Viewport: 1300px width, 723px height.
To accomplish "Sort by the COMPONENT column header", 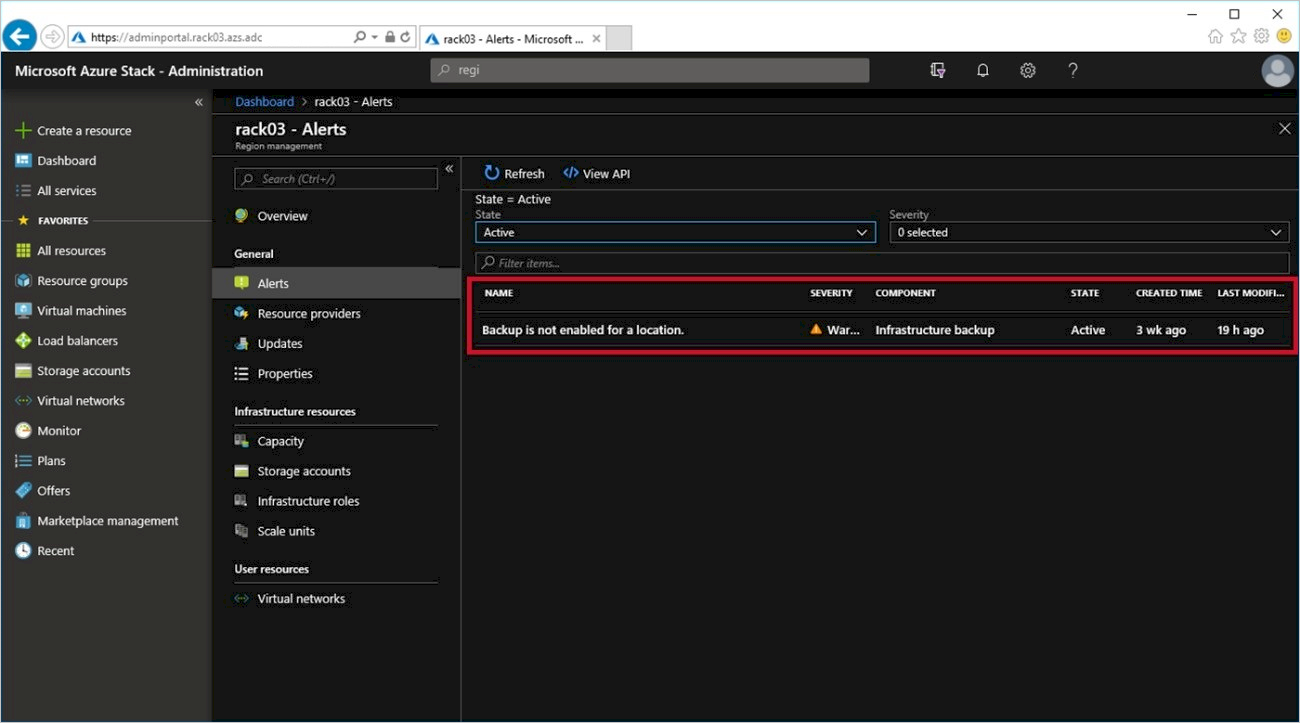I will point(906,293).
